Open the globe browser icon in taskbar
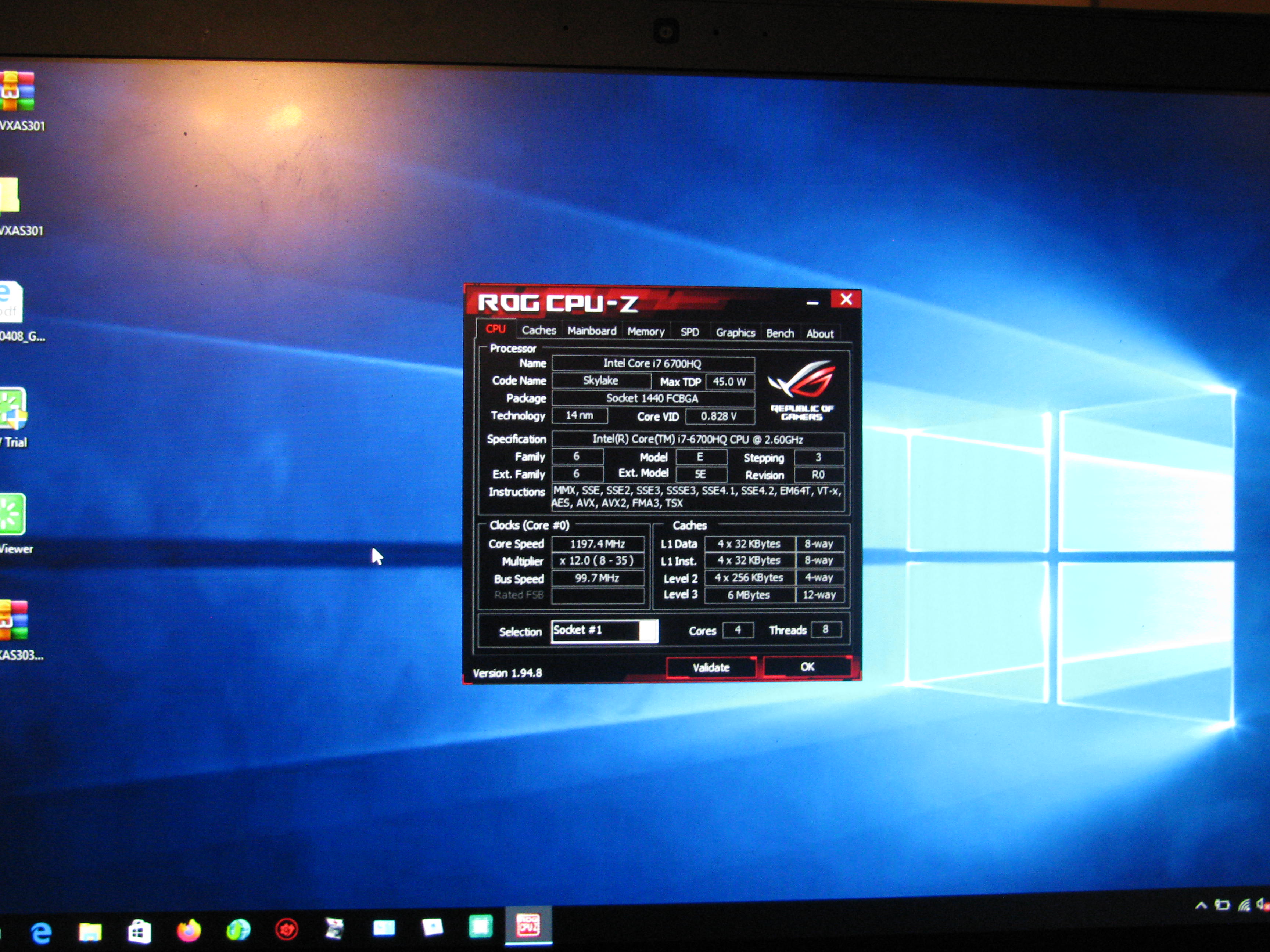 238,930
